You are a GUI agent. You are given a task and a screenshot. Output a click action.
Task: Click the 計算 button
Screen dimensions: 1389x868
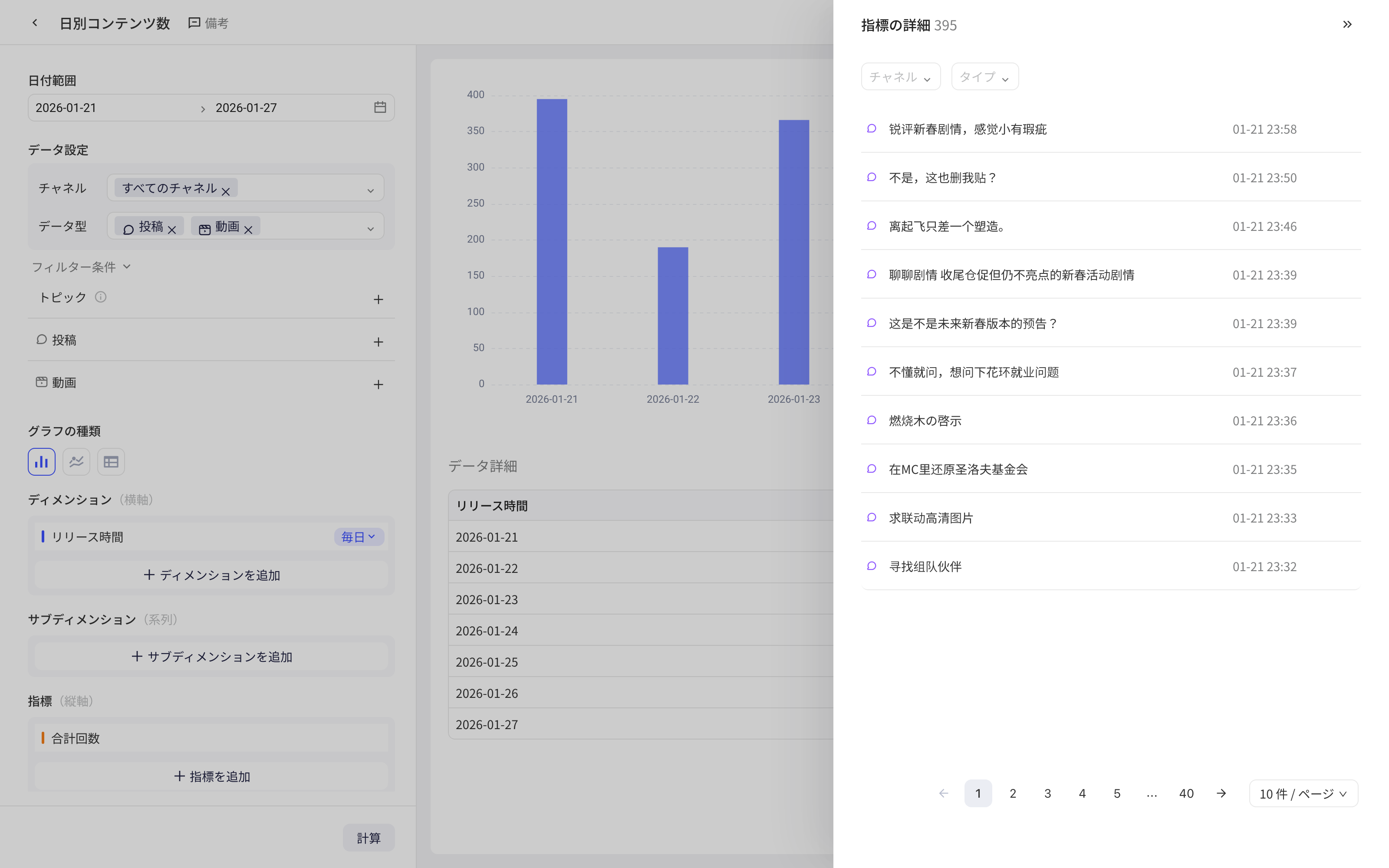pyautogui.click(x=369, y=838)
